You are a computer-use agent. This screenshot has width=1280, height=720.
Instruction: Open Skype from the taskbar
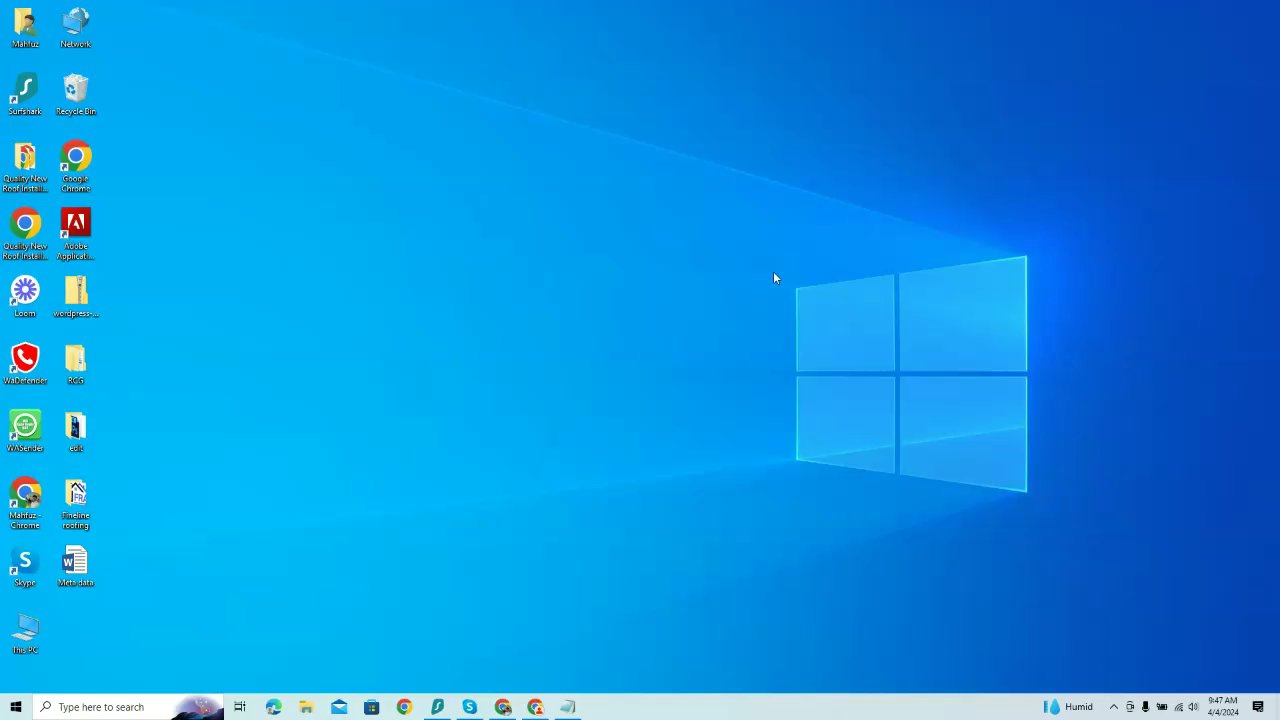(470, 707)
